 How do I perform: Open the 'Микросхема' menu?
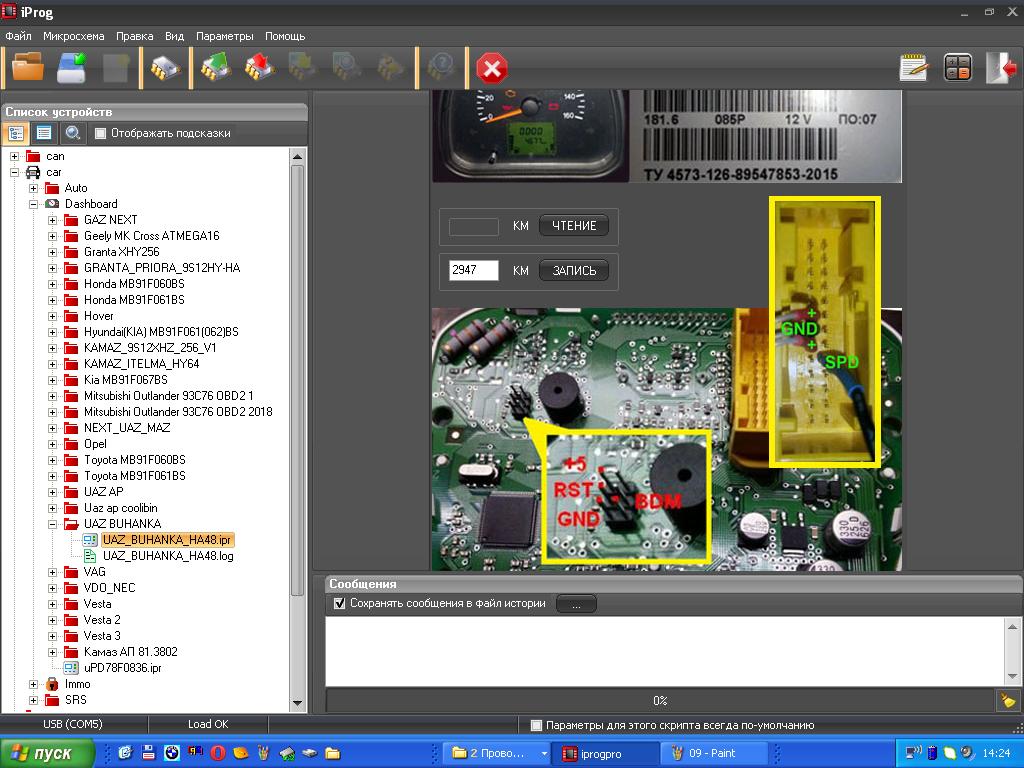(73, 36)
